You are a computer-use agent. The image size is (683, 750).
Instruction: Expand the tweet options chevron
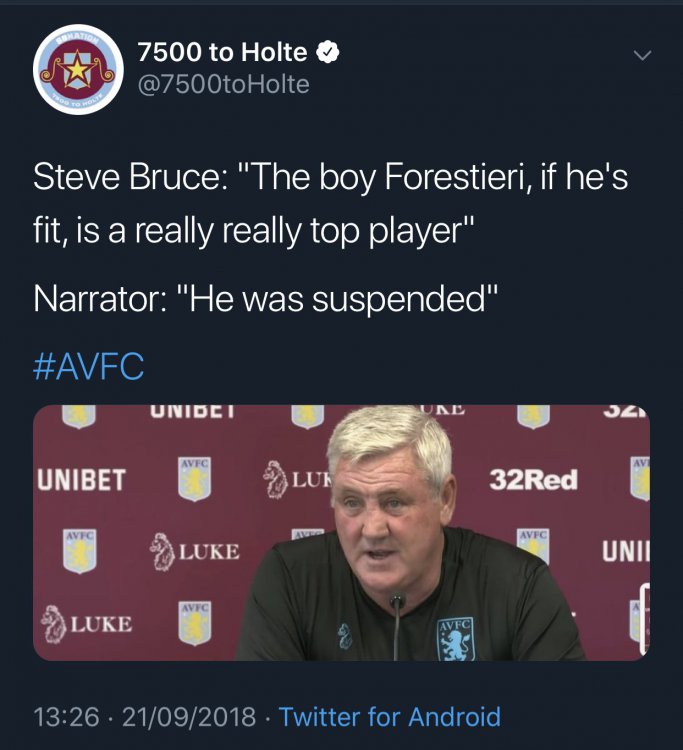click(x=643, y=56)
